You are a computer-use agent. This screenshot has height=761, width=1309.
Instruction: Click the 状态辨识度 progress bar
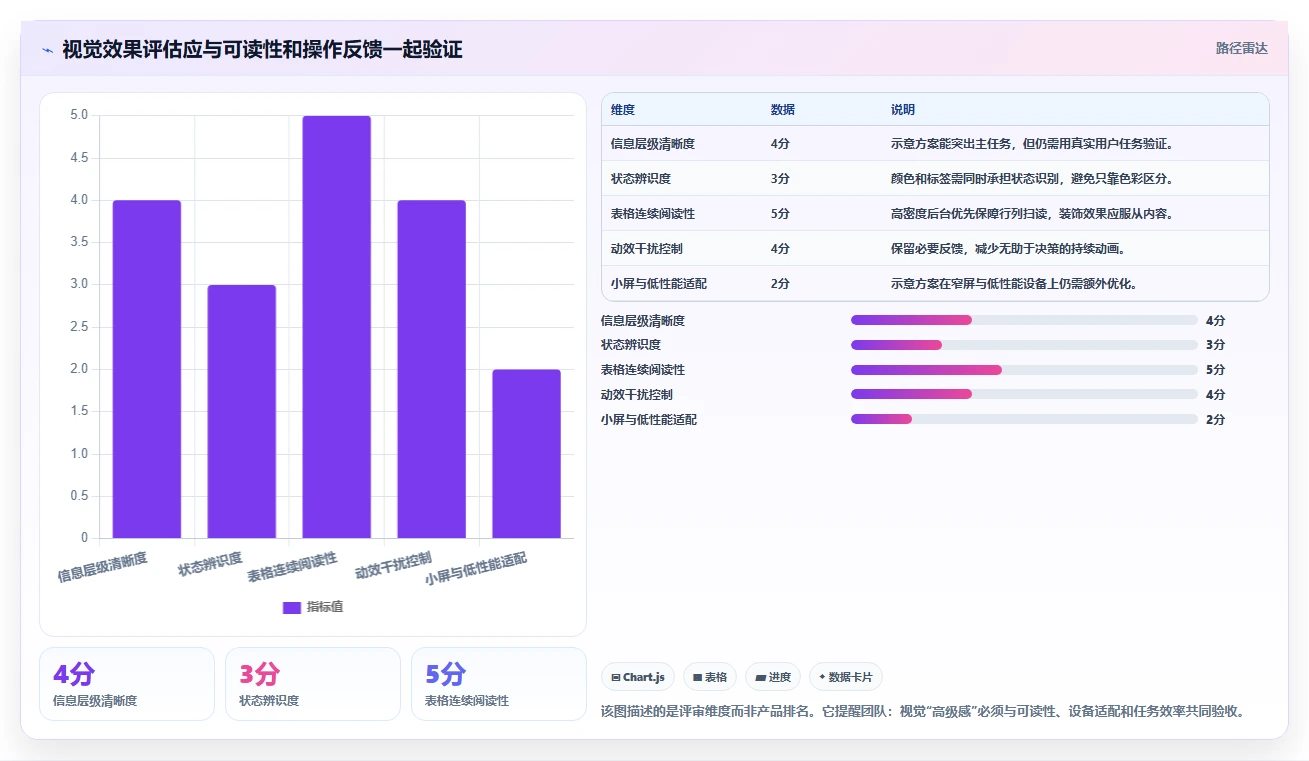1024,345
